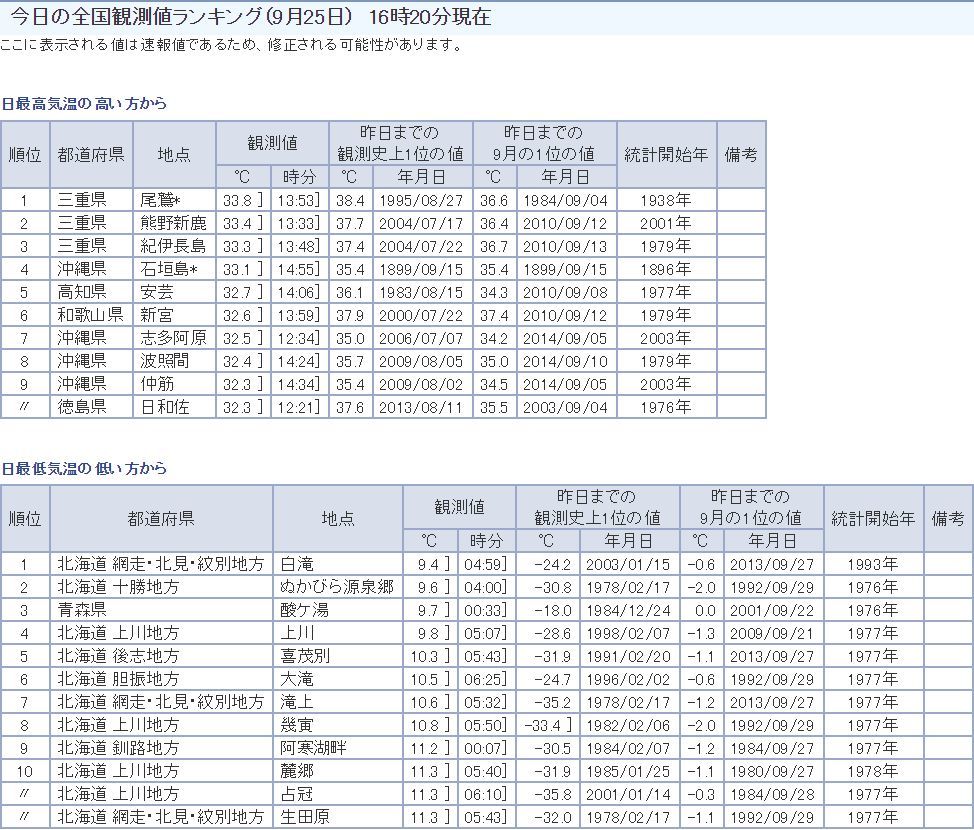Click the '喜茂別' station cell
974x830 pixels.
point(338,656)
